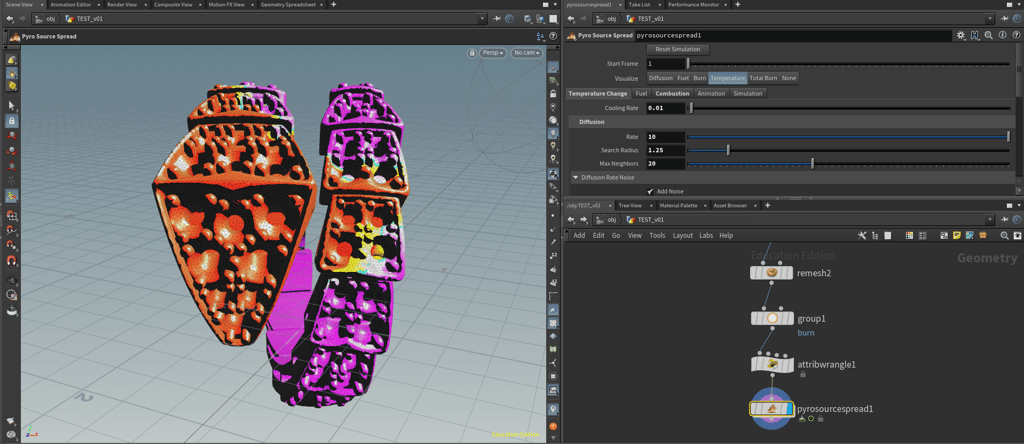This screenshot has height=444, width=1024.
Task: Open the Persp viewport dropdown
Action: (x=493, y=53)
